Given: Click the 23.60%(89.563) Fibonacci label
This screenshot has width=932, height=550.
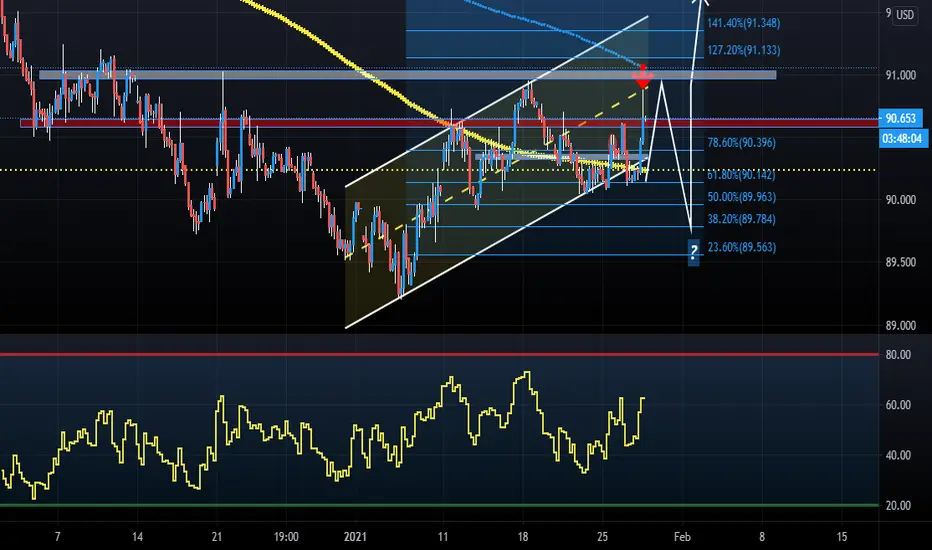Looking at the screenshot, I should pos(741,247).
